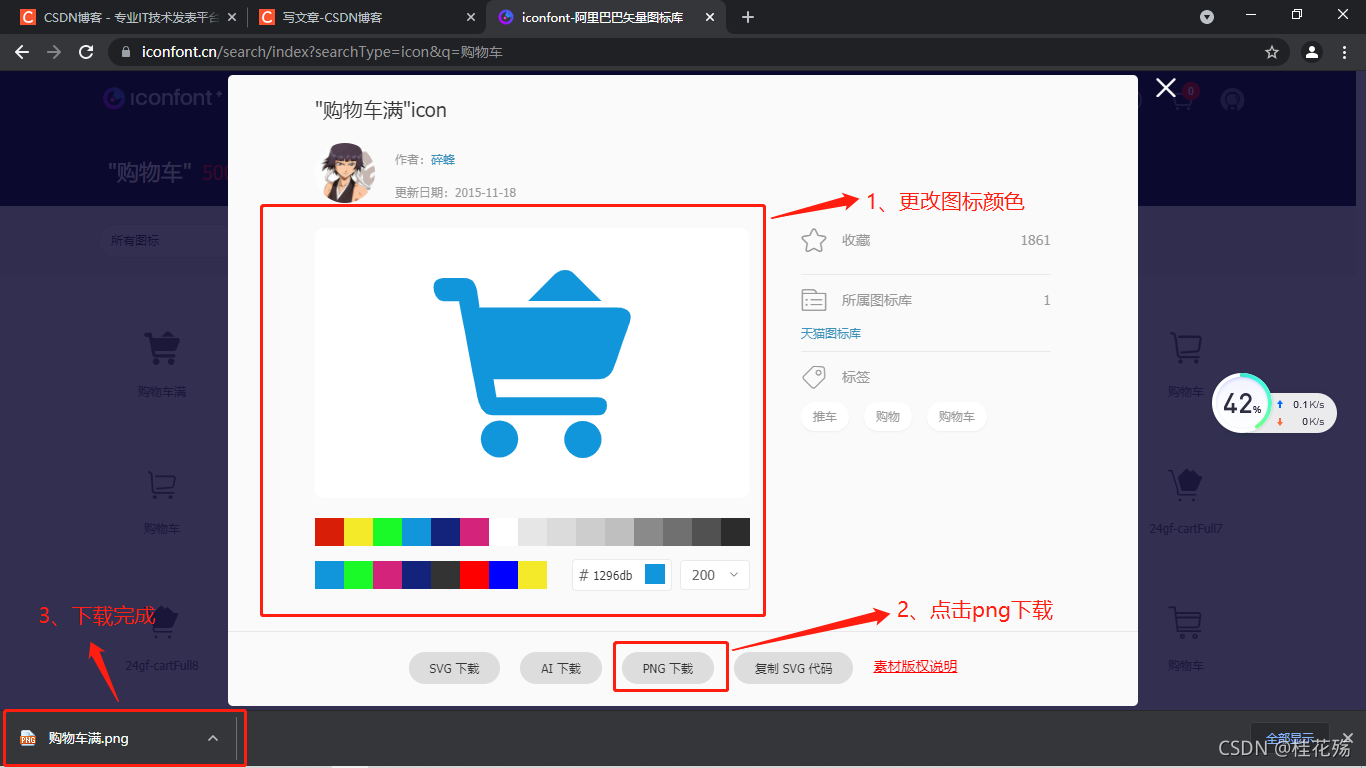
Task: Click the address bar lock icon
Action: tap(125, 52)
